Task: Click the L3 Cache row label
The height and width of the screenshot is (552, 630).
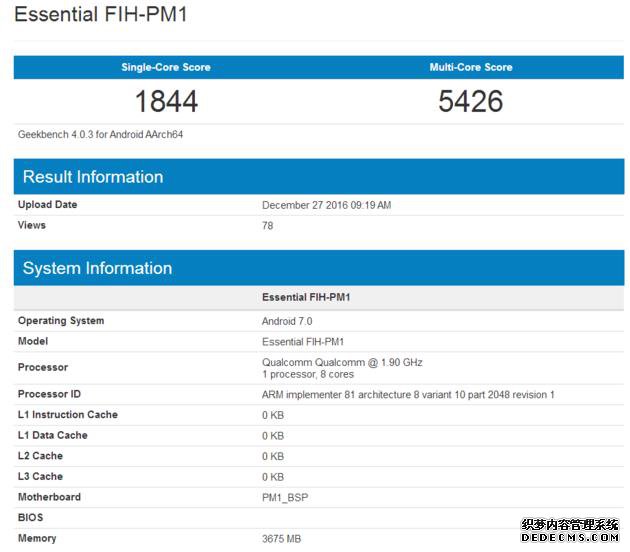Action: 40,477
